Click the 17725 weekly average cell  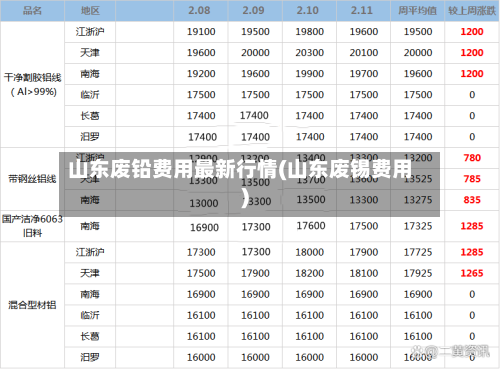[x=418, y=252]
